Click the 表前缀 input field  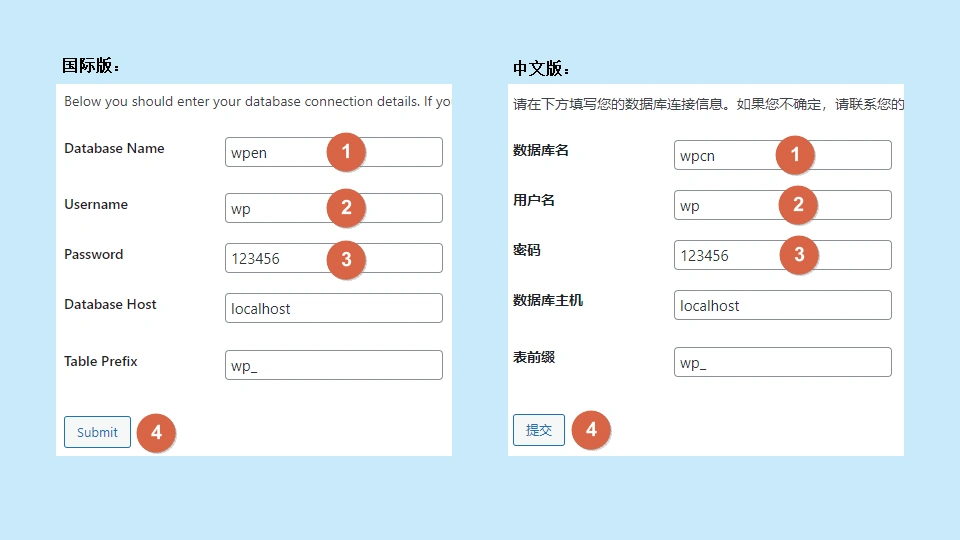[782, 362]
